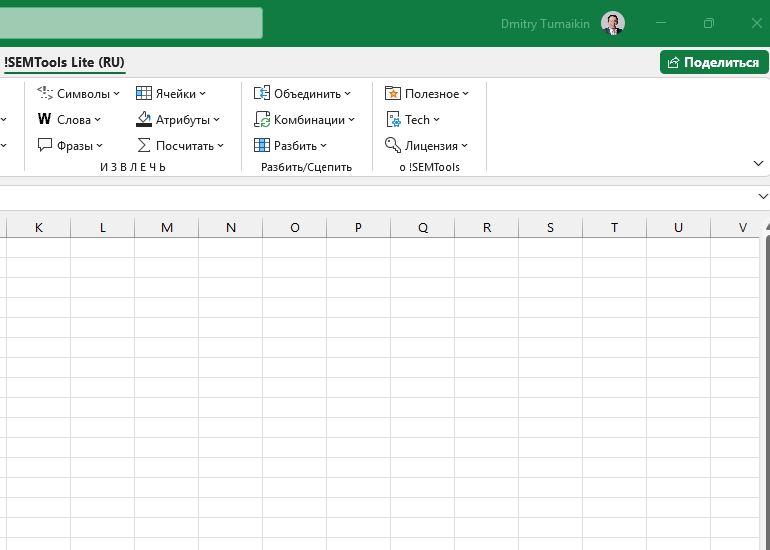Viewport: 770px width, 550px height.
Task: Click the Слова W icon
Action: [44, 119]
